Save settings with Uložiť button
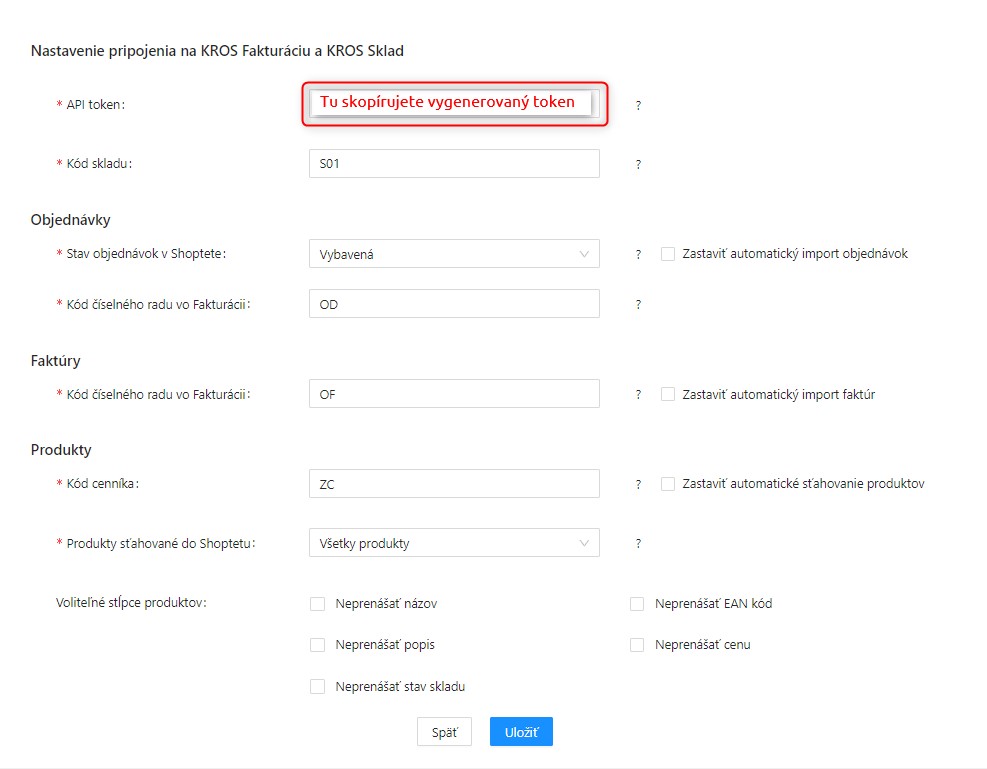Image resolution: width=987 pixels, height=769 pixels. [521, 732]
